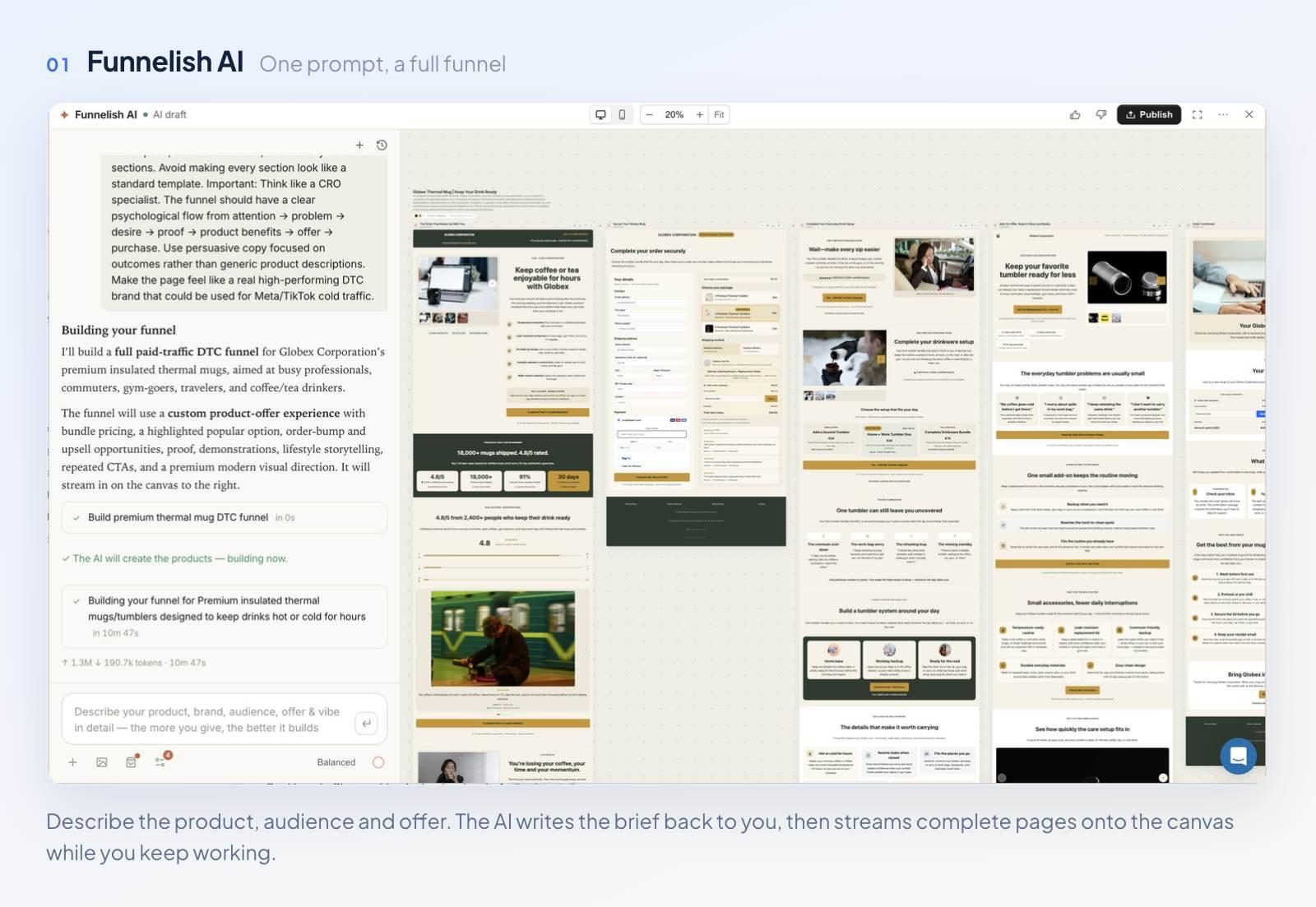This screenshot has height=907, width=1316.
Task: Zoom out the canvas with minus button
Action: click(650, 115)
